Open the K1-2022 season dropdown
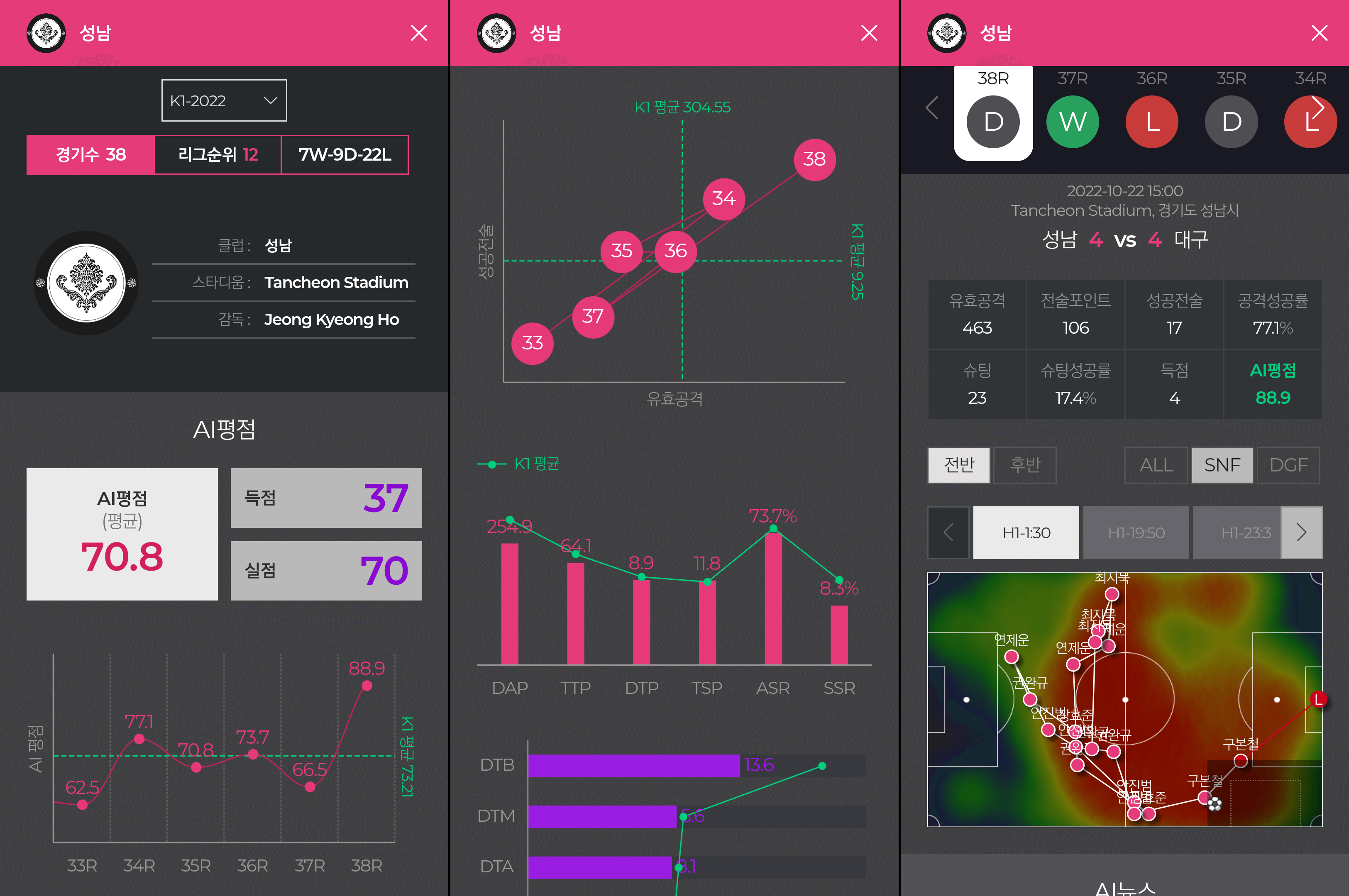Image resolution: width=1349 pixels, height=896 pixels. pos(224,100)
